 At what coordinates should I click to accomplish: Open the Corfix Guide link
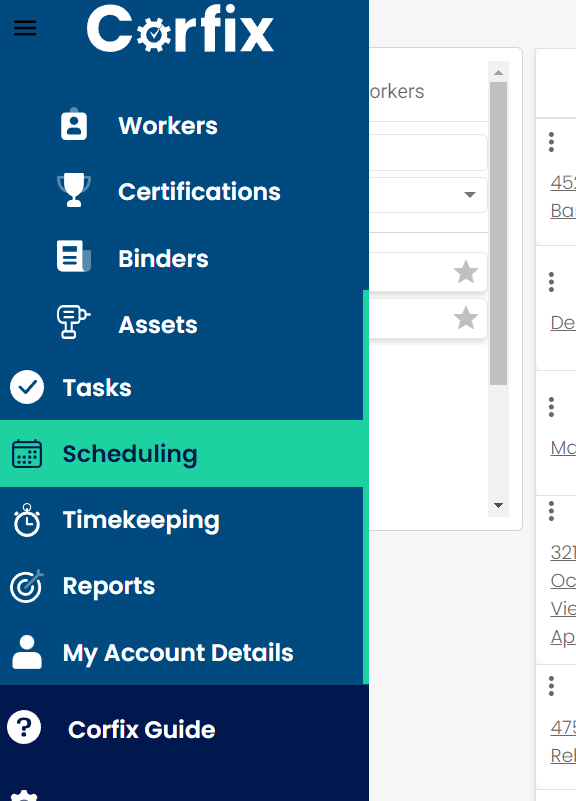click(x=141, y=729)
